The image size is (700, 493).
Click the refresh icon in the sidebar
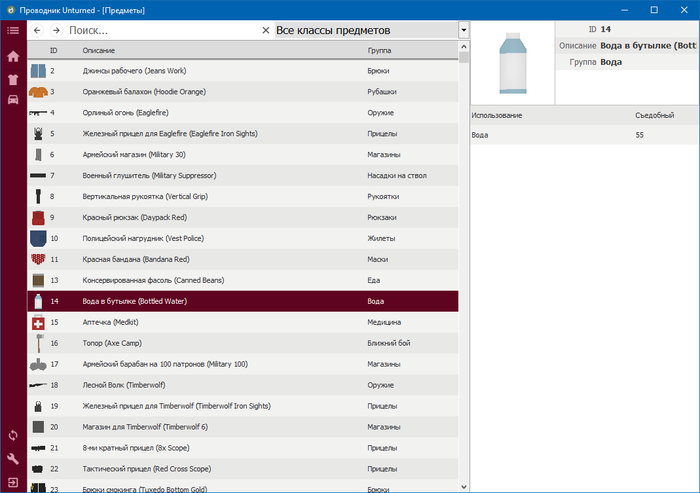point(13,435)
